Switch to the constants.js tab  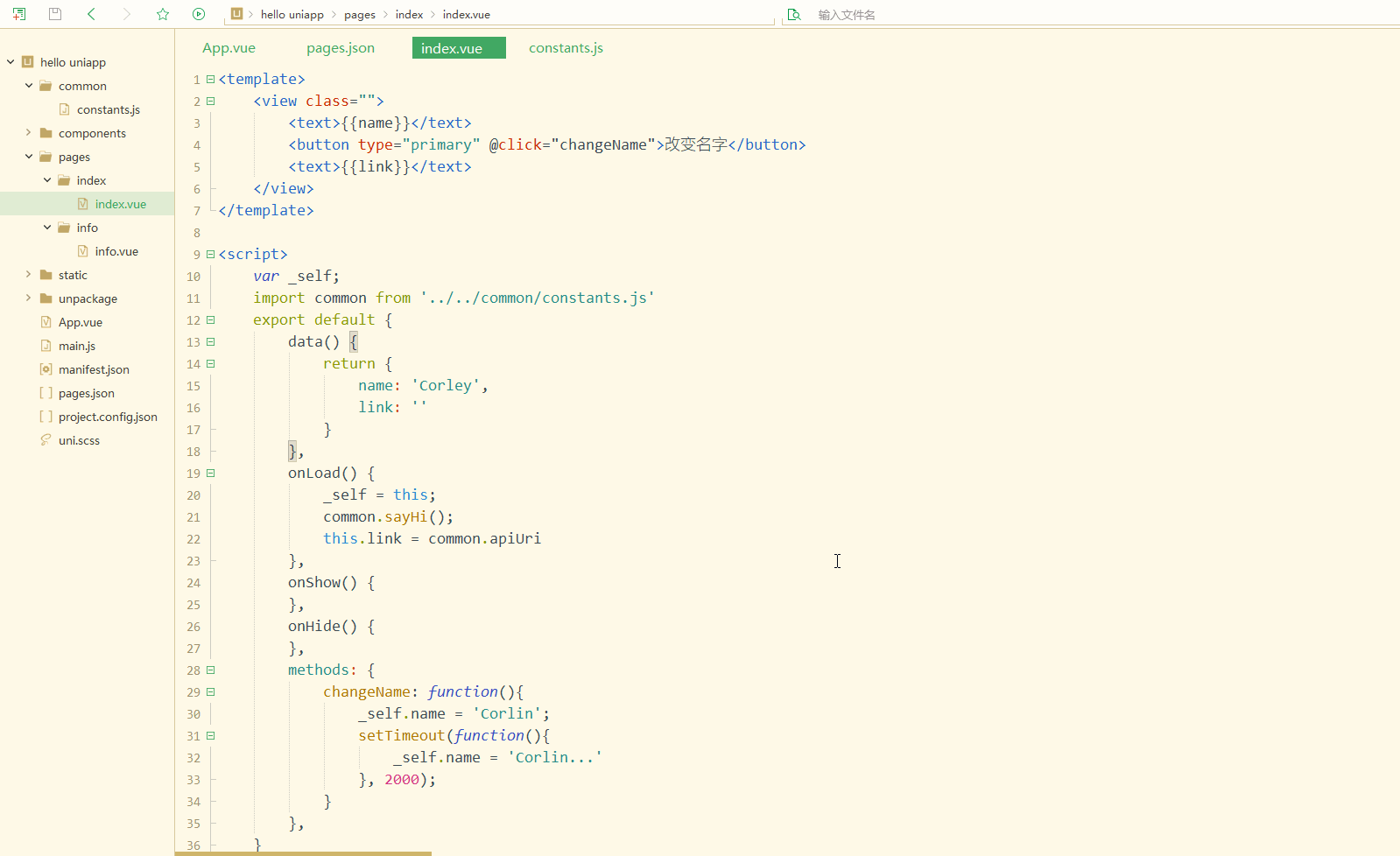point(566,48)
